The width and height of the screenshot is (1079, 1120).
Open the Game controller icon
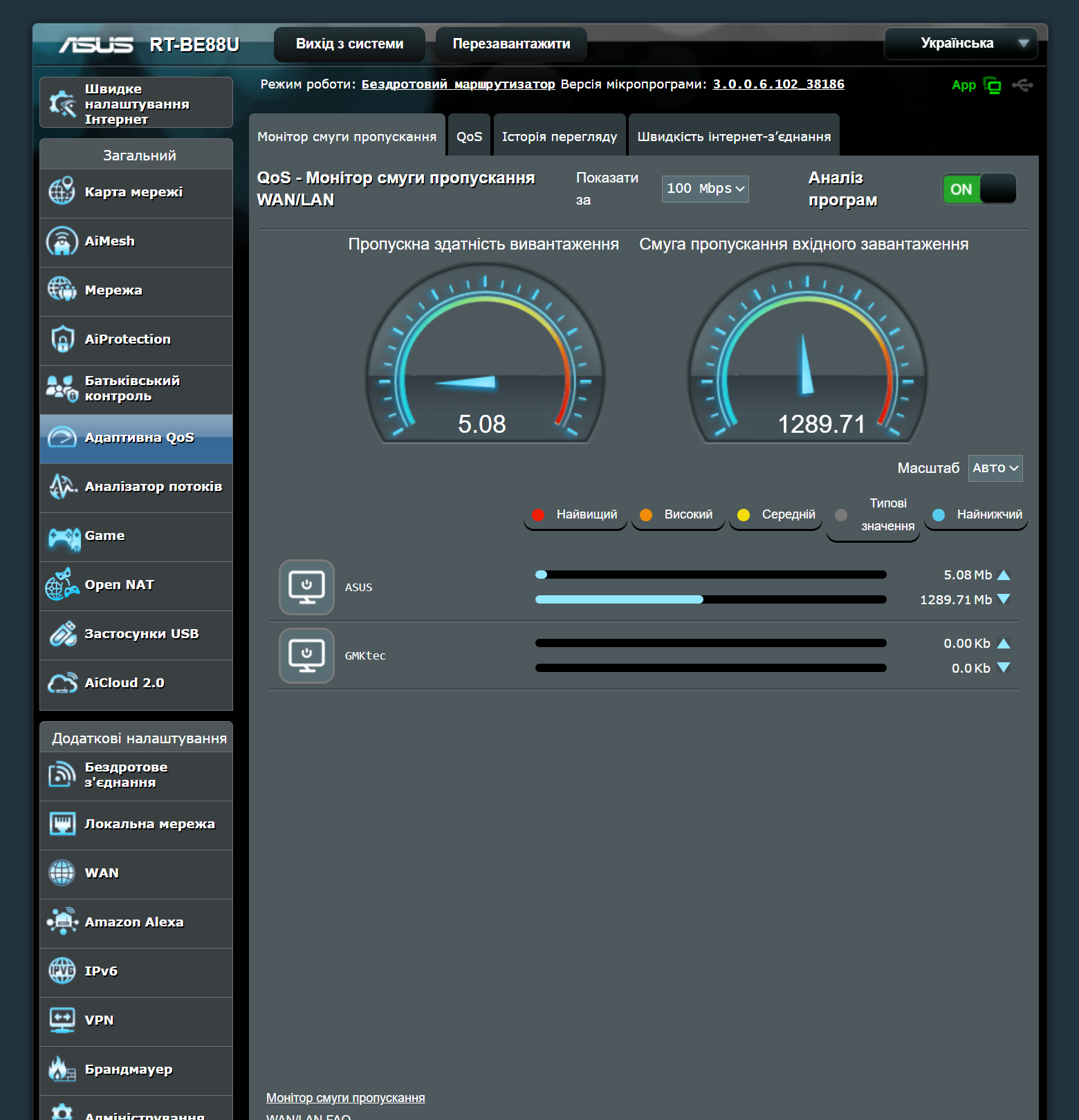64,537
